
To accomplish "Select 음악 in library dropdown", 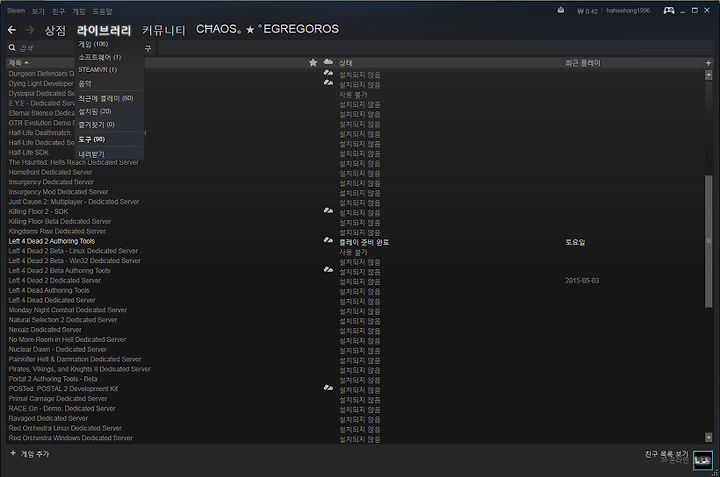I will pos(85,84).
